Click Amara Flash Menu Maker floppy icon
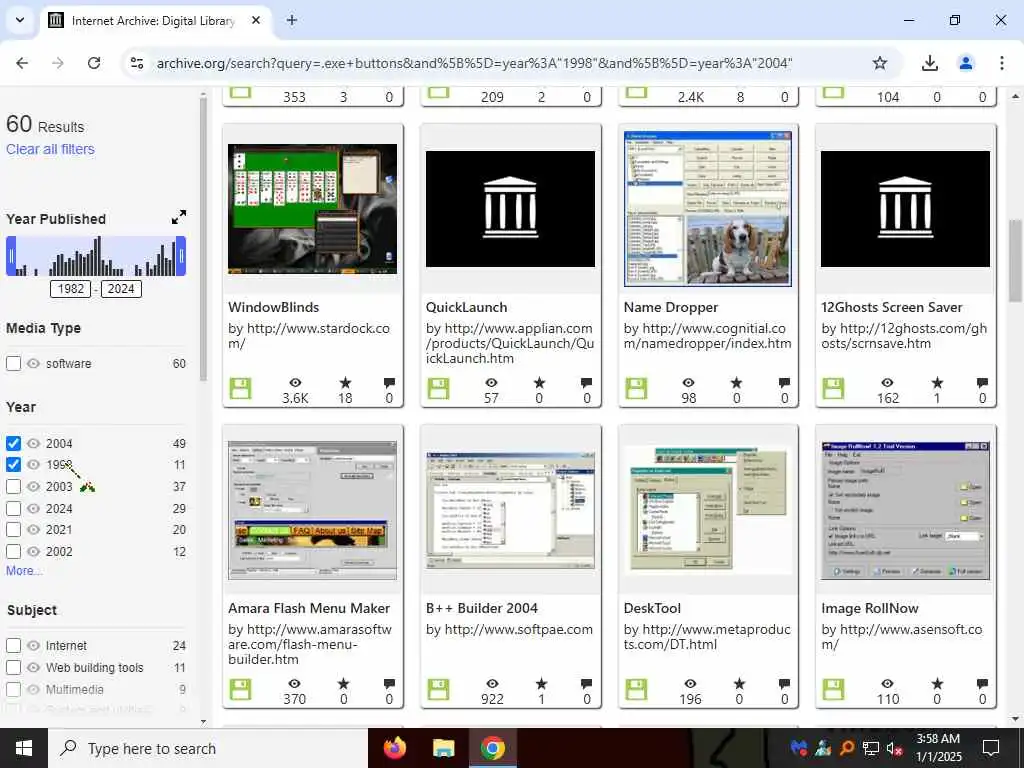The width and height of the screenshot is (1024, 768). [240, 690]
